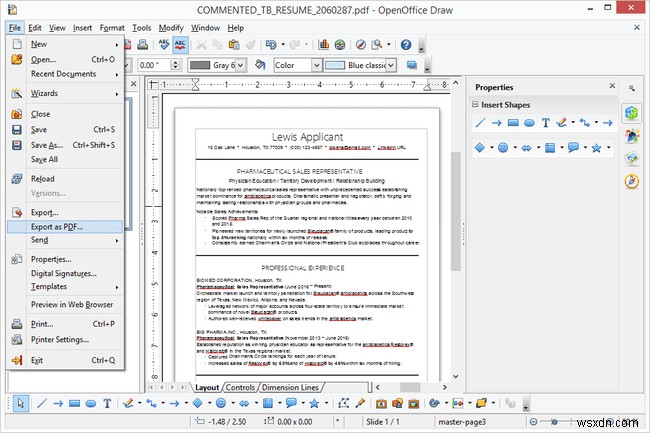Click the line width 0.00 input field
650x433 pixels.
[155, 65]
